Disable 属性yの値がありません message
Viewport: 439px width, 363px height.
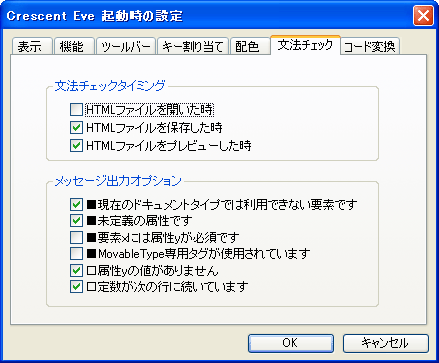[x=76, y=270]
